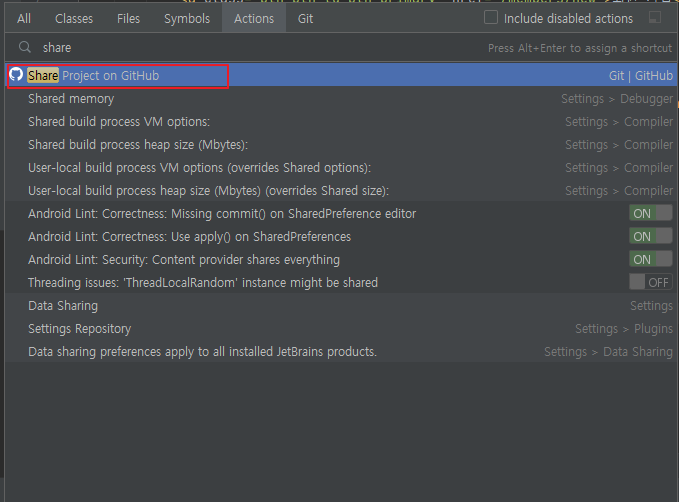Click Settings > Plugins location label
The height and width of the screenshot is (502, 679).
point(624,329)
